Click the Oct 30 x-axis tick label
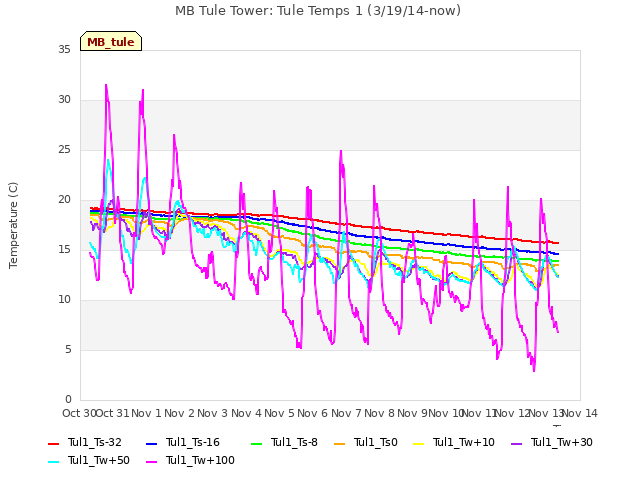Viewport: 640px width, 480px height. point(79,413)
